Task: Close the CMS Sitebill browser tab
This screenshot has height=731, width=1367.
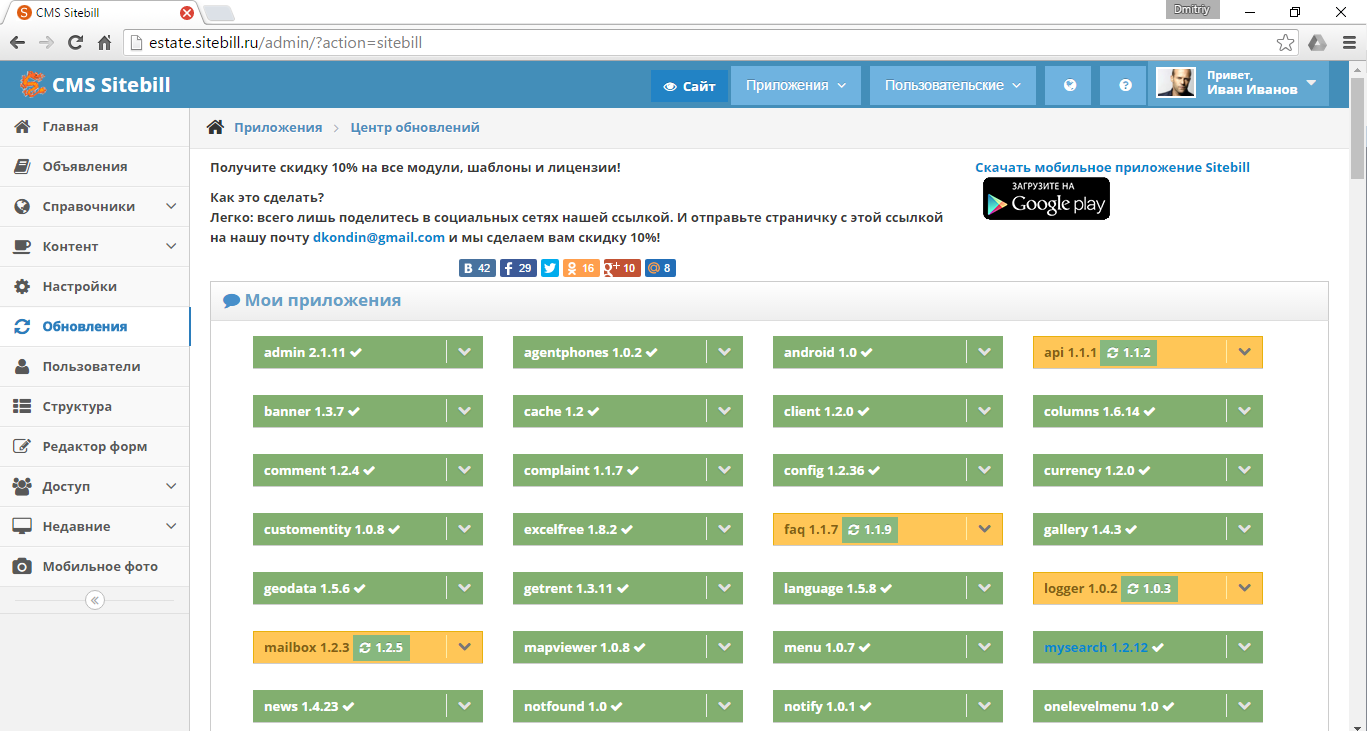Action: [x=187, y=13]
